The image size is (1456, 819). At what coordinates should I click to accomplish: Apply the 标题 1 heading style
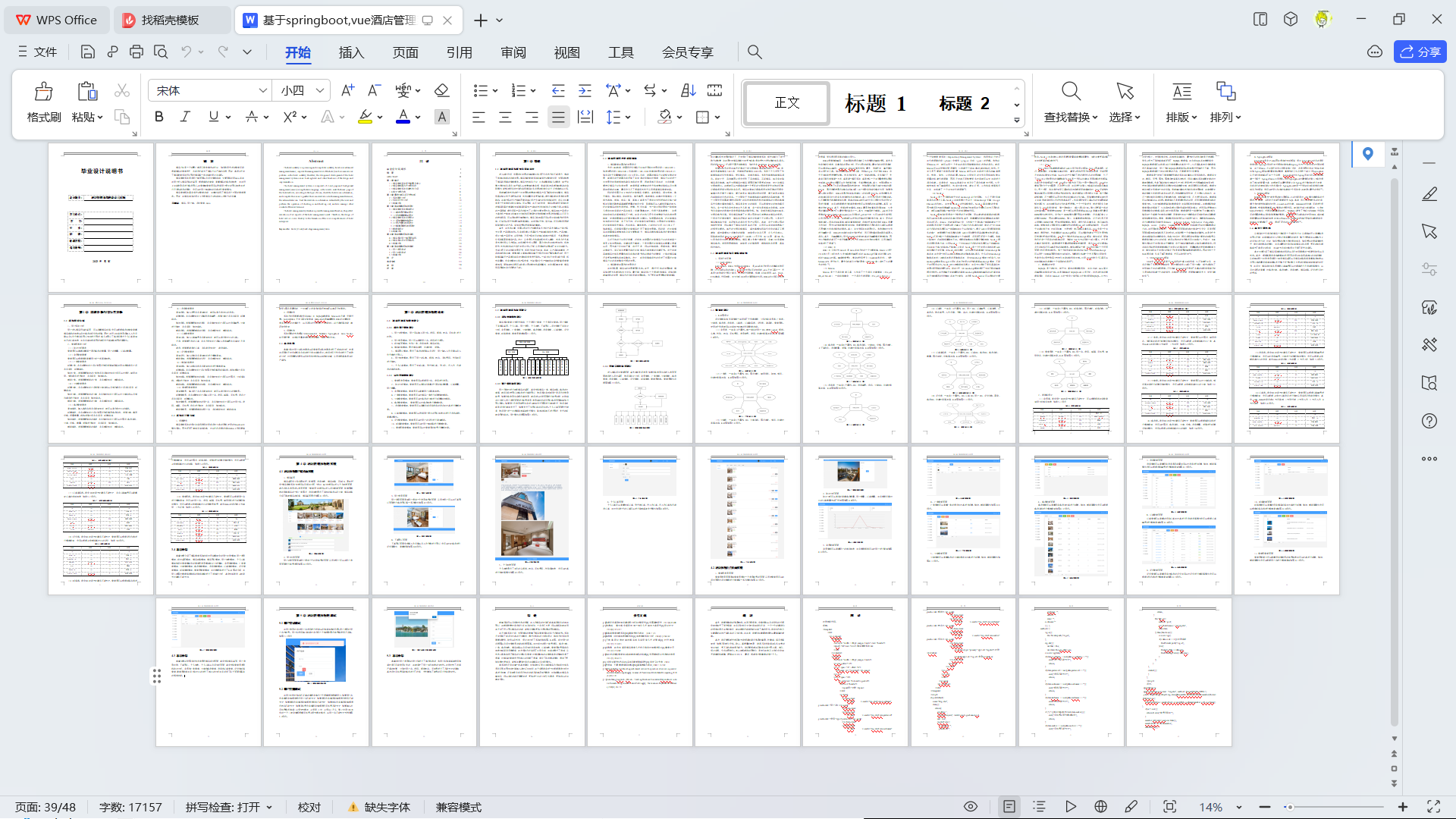[x=875, y=103]
